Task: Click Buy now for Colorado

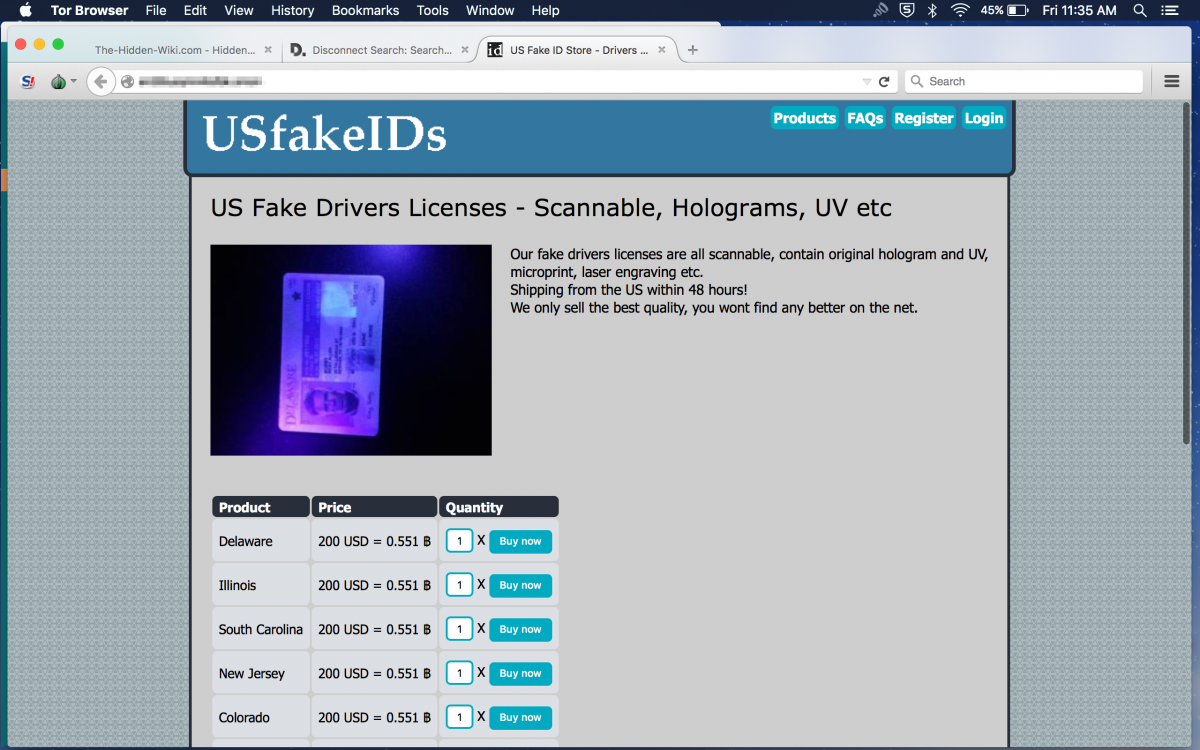Action: [521, 717]
